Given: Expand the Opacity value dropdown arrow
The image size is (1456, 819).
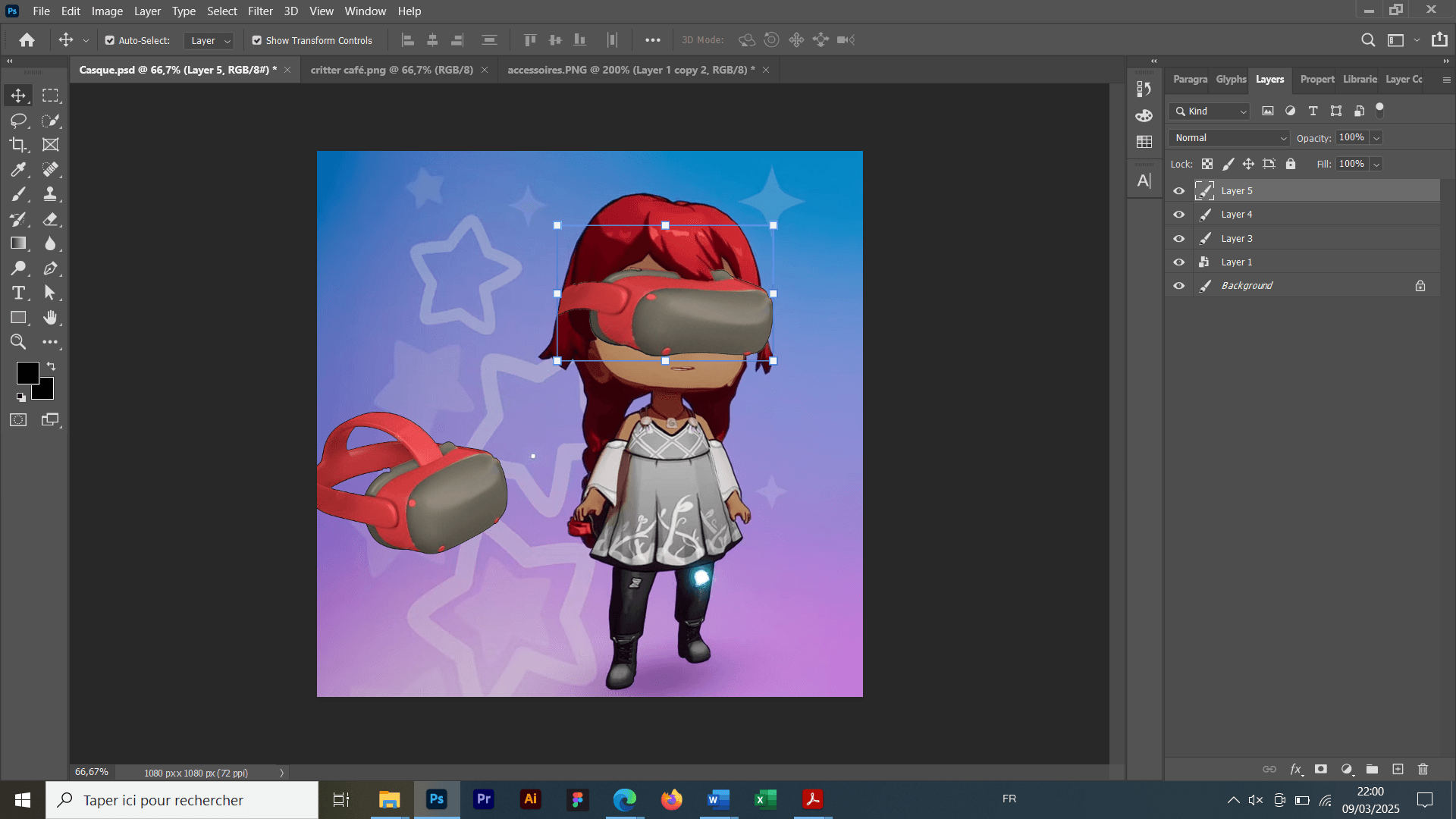Looking at the screenshot, I should coord(1376,138).
